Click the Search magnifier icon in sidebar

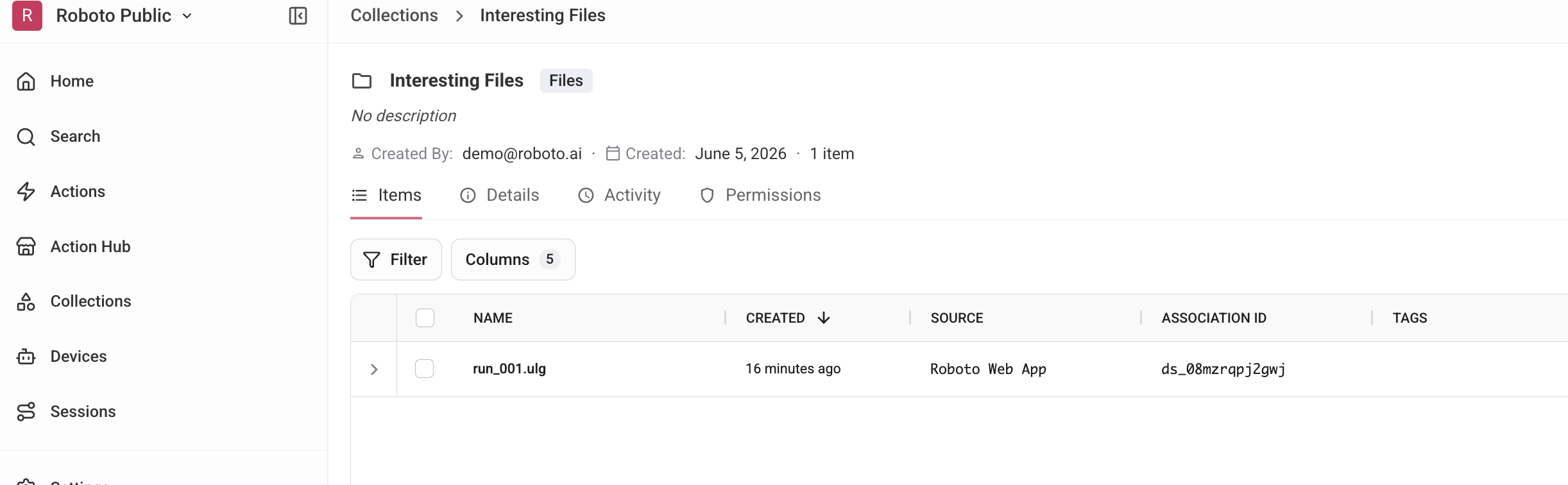(x=26, y=137)
